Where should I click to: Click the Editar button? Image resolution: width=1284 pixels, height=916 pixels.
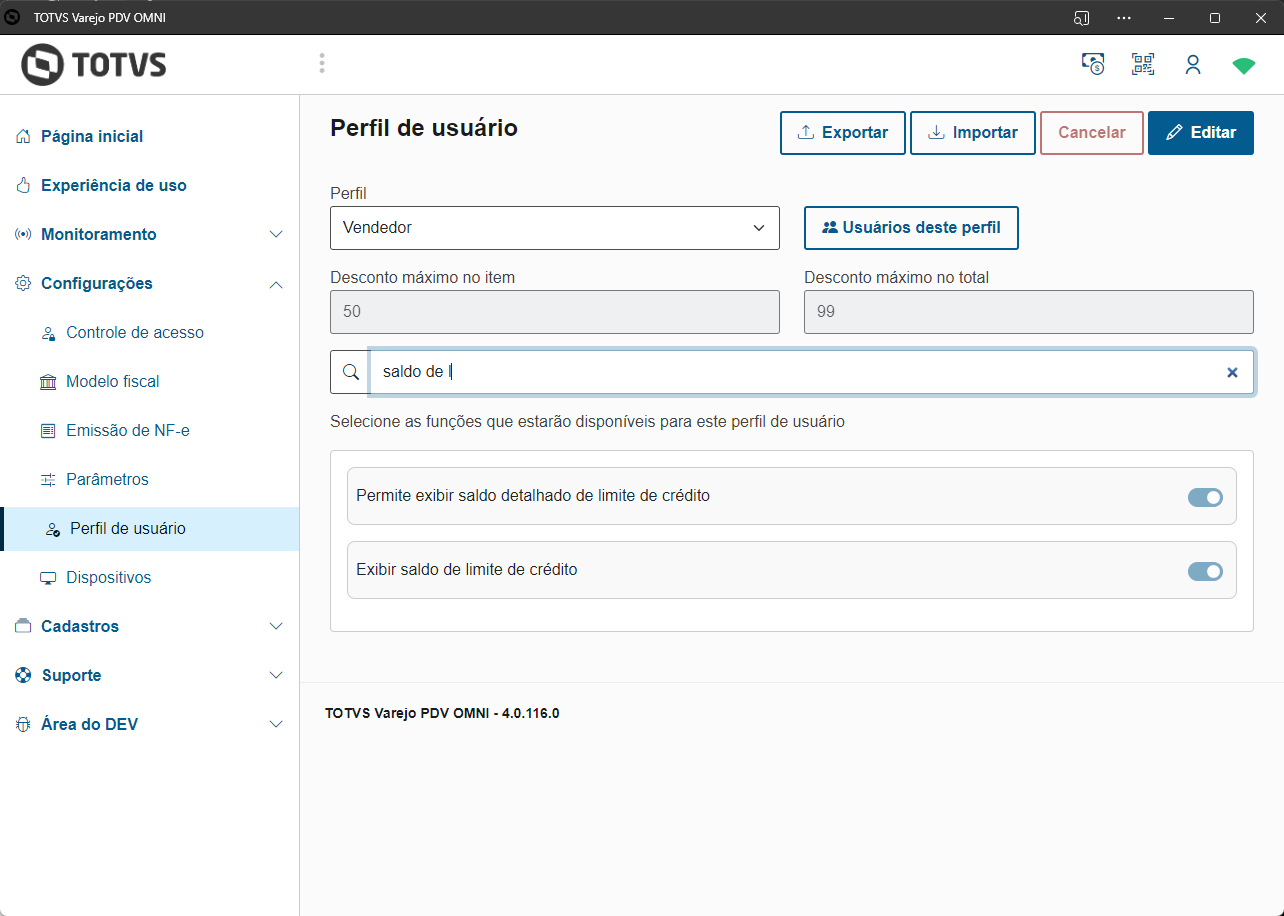click(x=1200, y=133)
